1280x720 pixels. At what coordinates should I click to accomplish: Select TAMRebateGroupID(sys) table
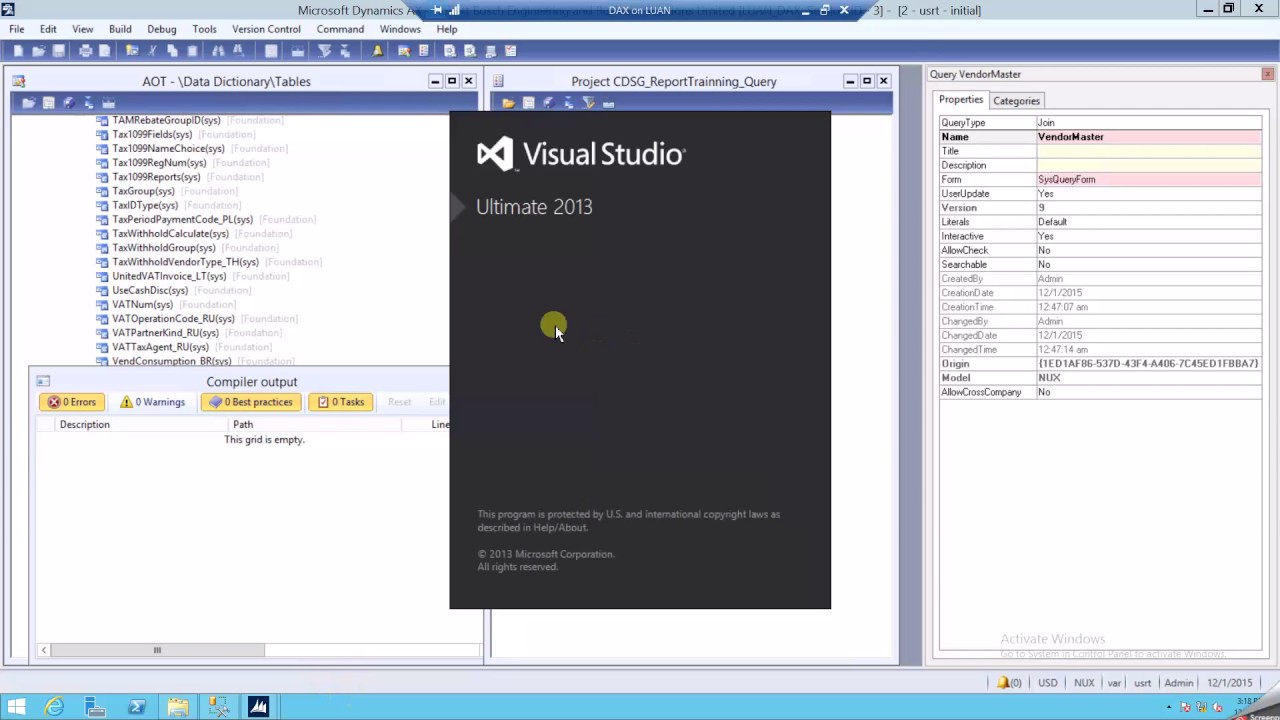click(166, 120)
